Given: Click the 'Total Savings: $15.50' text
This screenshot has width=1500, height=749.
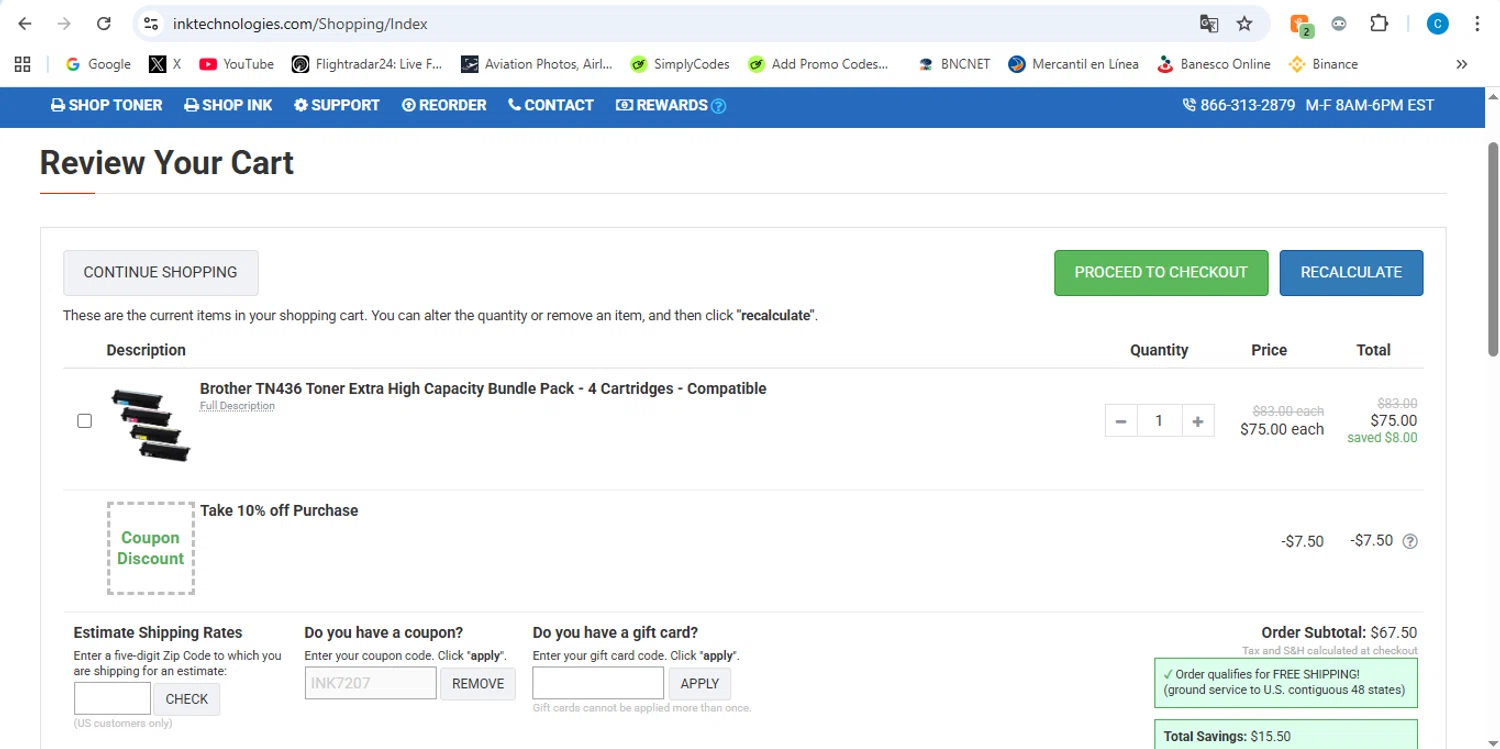Looking at the screenshot, I should [x=1227, y=736].
